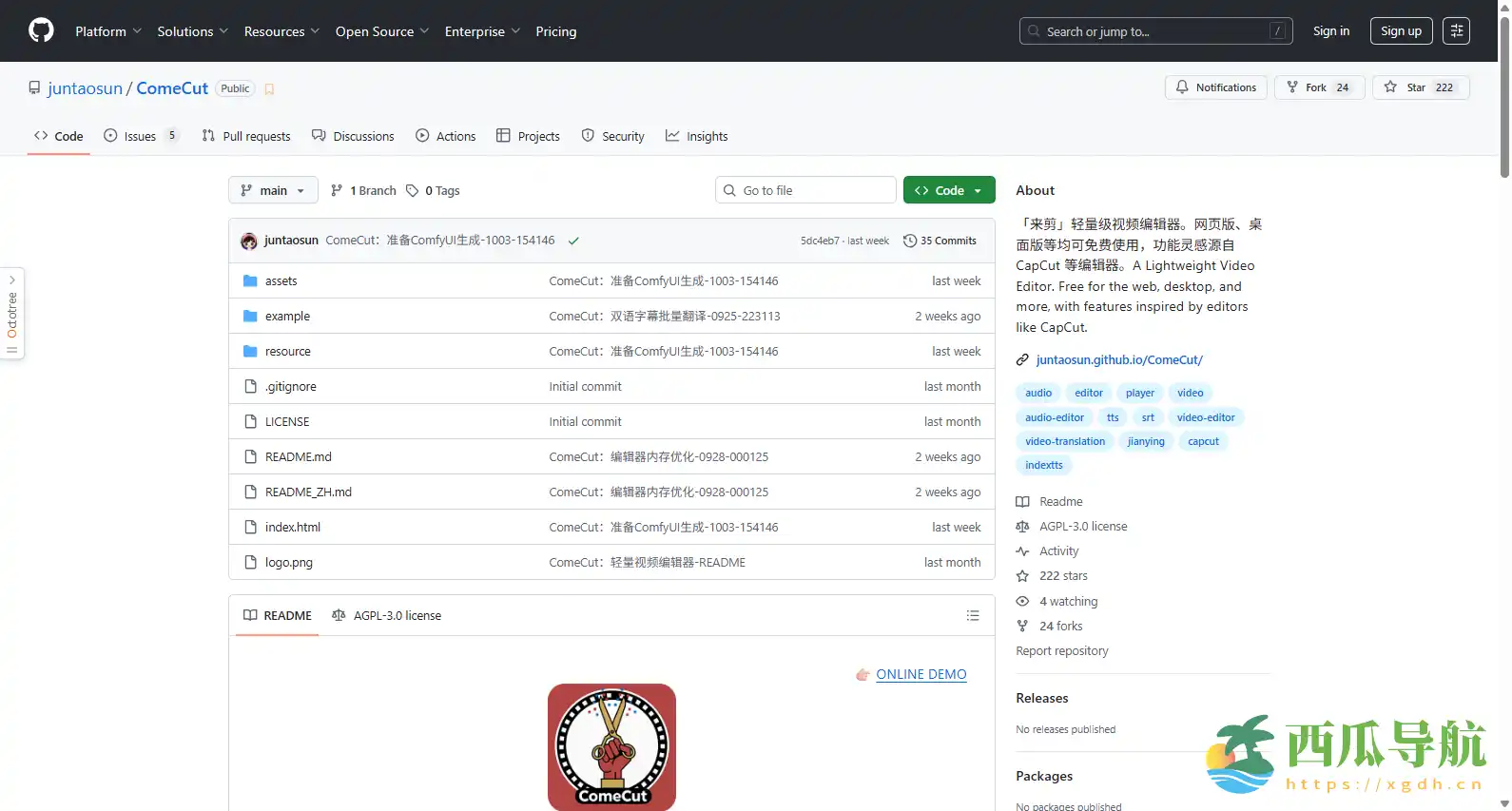
Task: Open the 35 Commits history
Action: point(940,241)
